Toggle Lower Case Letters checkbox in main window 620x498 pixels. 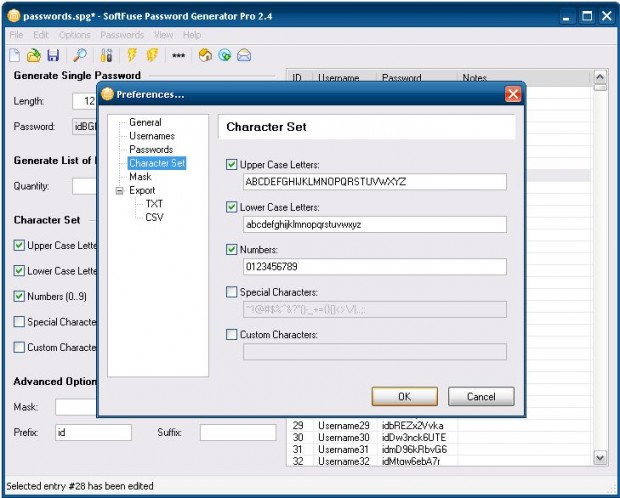(x=19, y=271)
